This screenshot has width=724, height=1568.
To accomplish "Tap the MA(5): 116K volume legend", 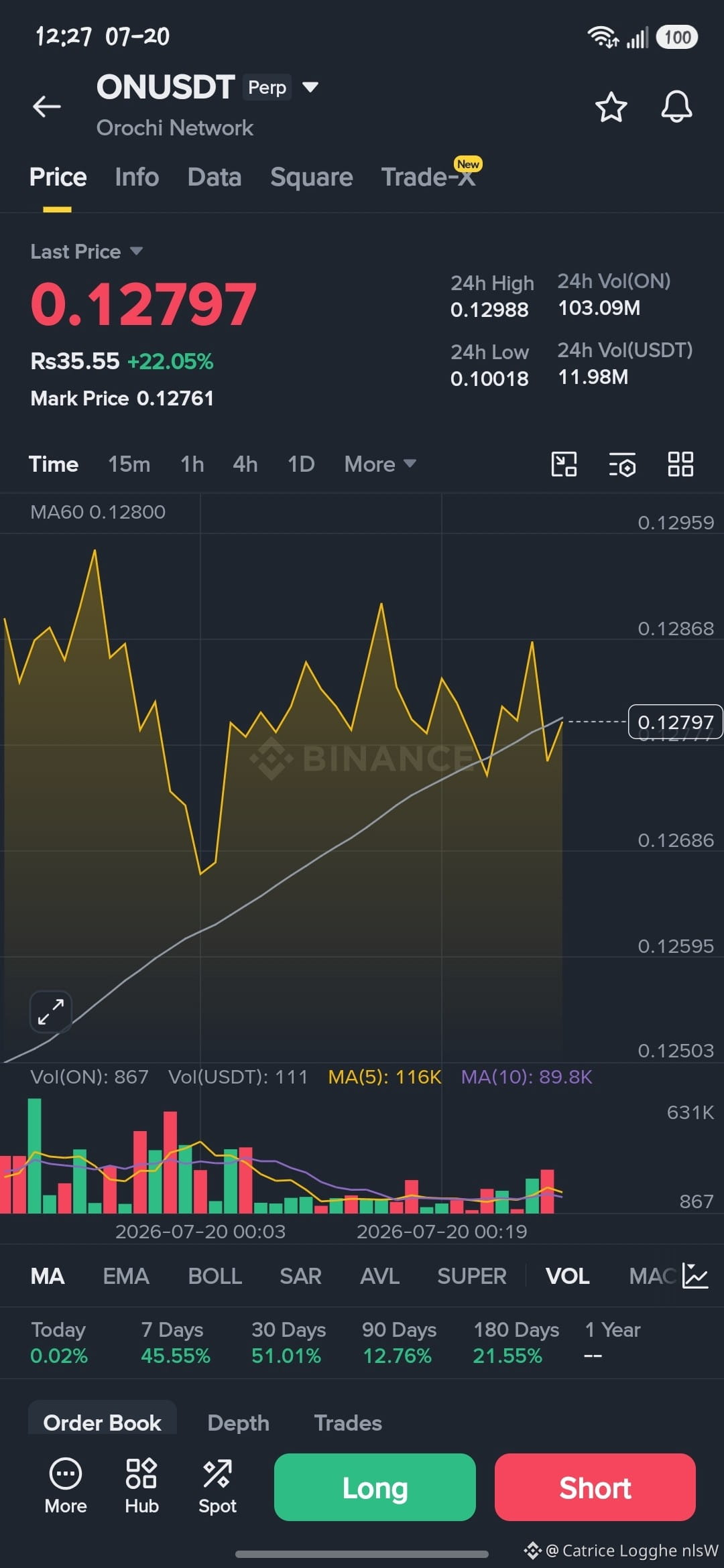I will click(x=385, y=1077).
